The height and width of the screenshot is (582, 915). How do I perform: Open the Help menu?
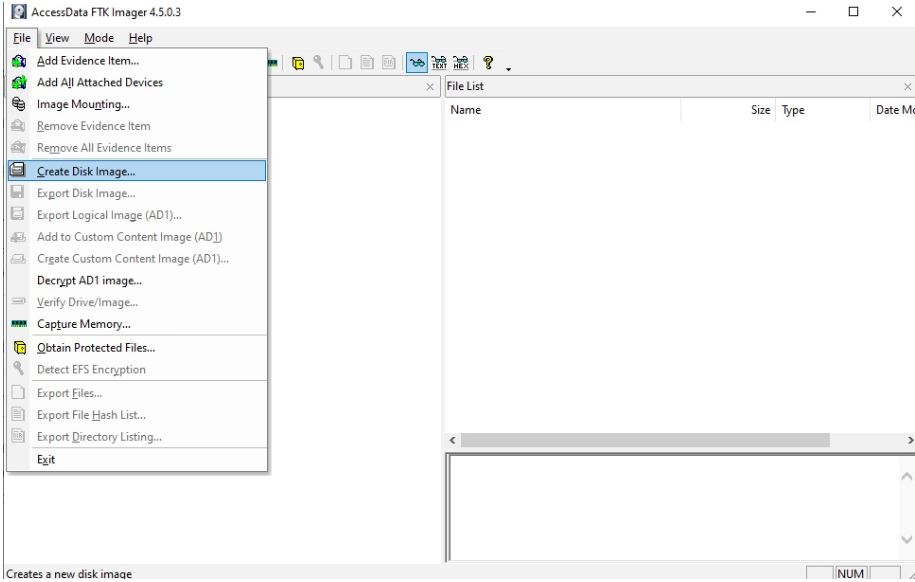141,38
